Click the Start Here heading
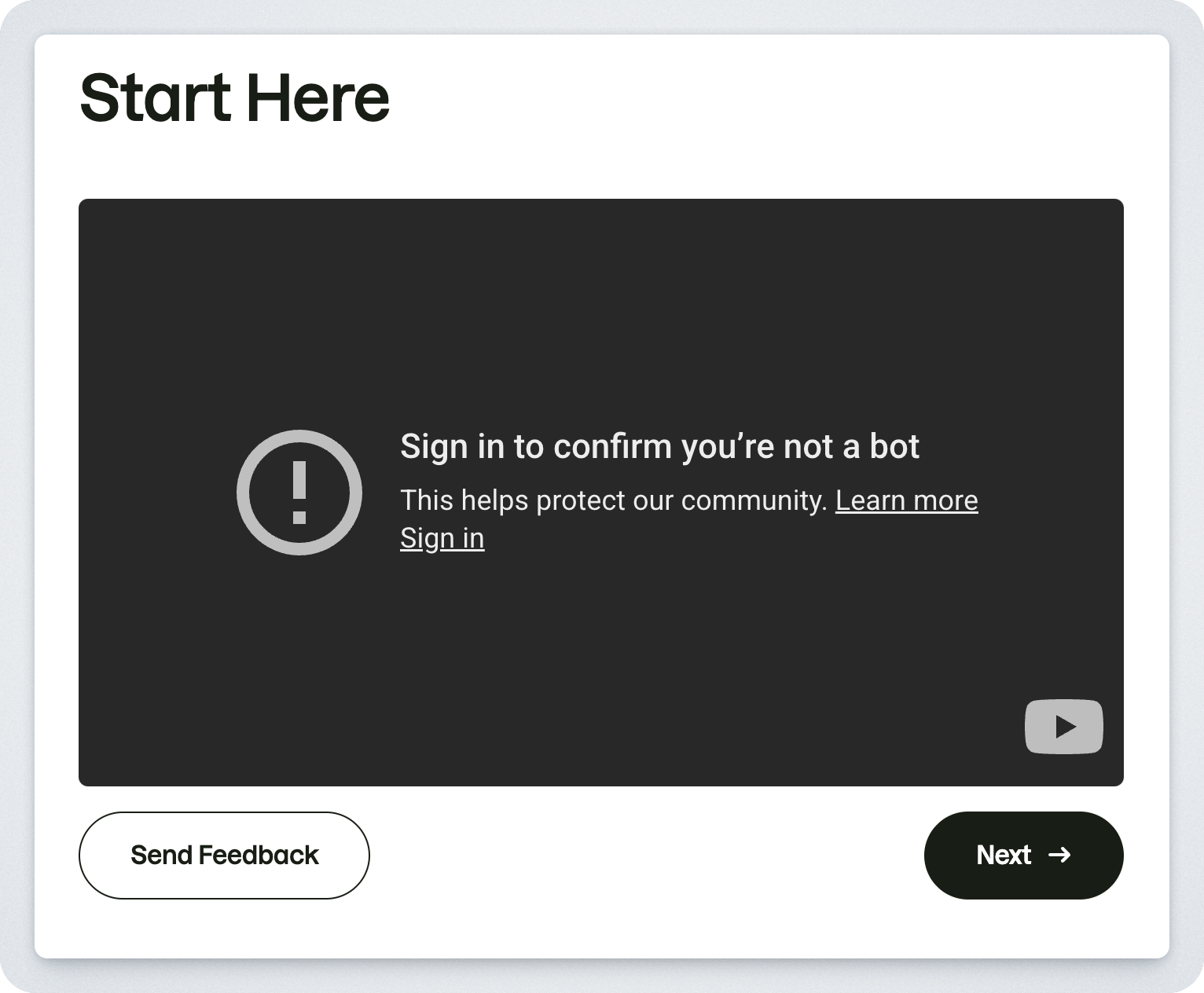This screenshot has height=993, width=1204. click(234, 98)
